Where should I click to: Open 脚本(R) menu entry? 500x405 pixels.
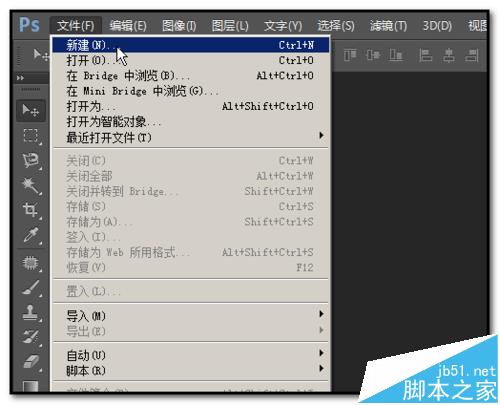pyautogui.click(x=191, y=370)
